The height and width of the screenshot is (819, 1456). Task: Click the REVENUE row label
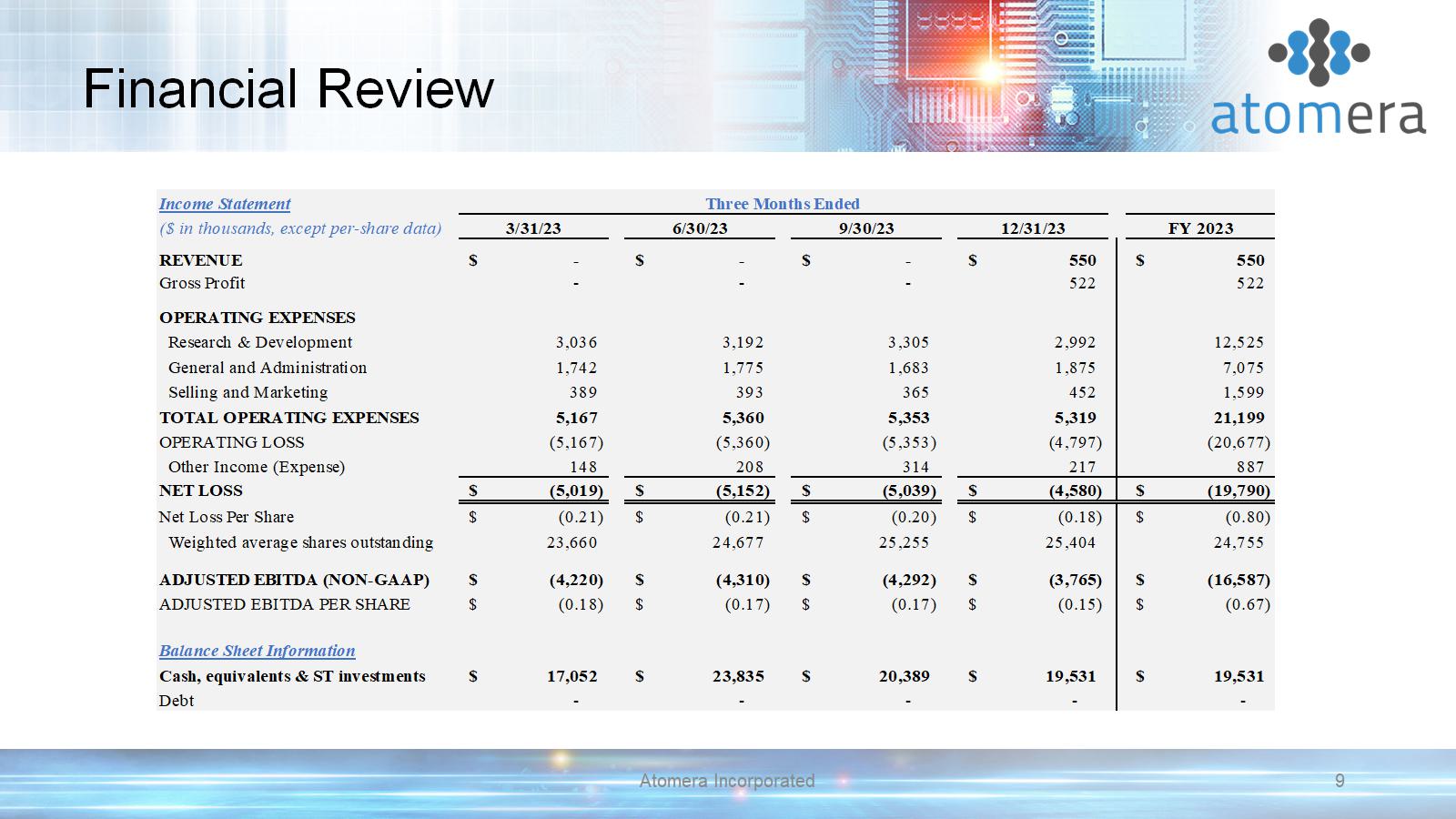tap(201, 260)
